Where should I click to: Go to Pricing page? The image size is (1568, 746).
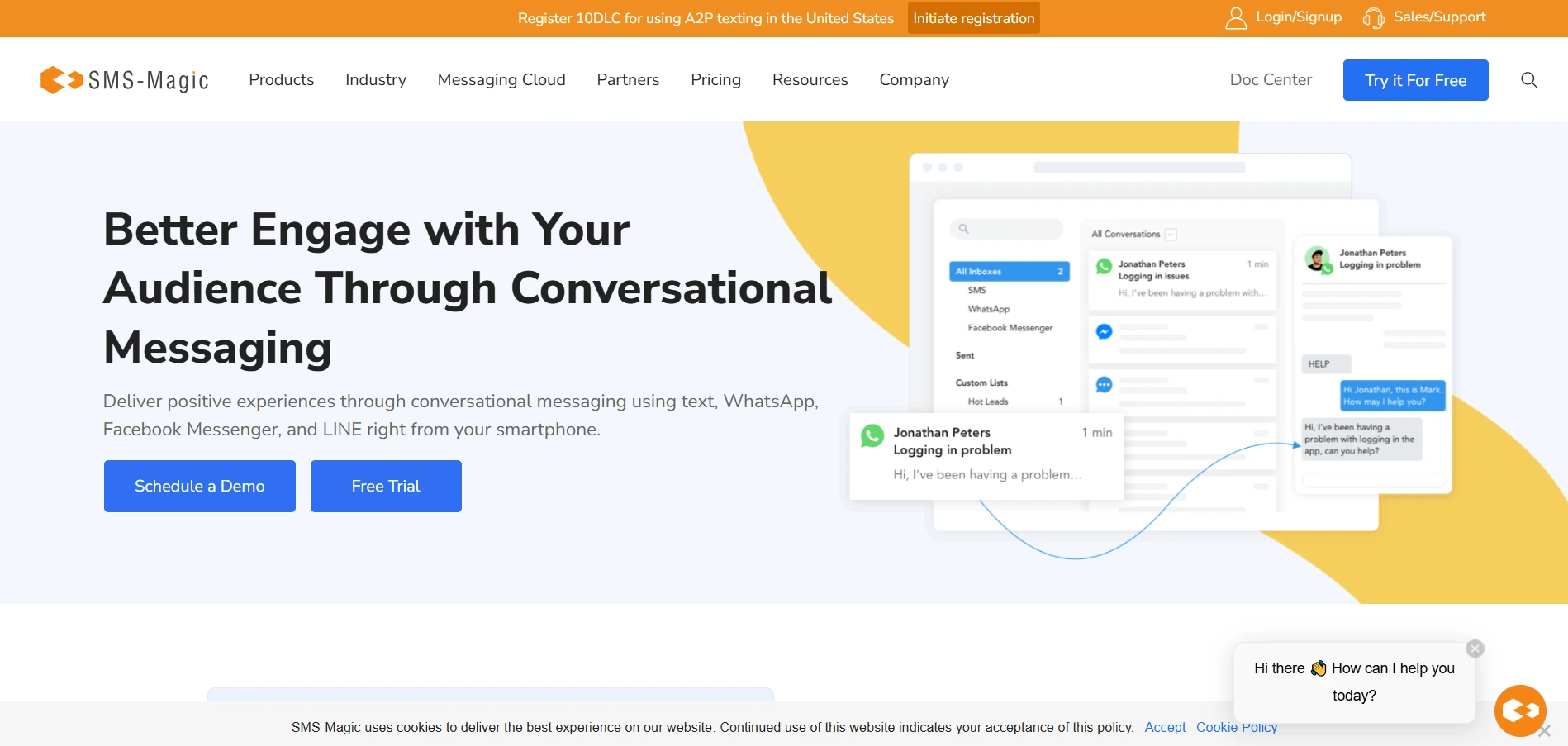(715, 79)
